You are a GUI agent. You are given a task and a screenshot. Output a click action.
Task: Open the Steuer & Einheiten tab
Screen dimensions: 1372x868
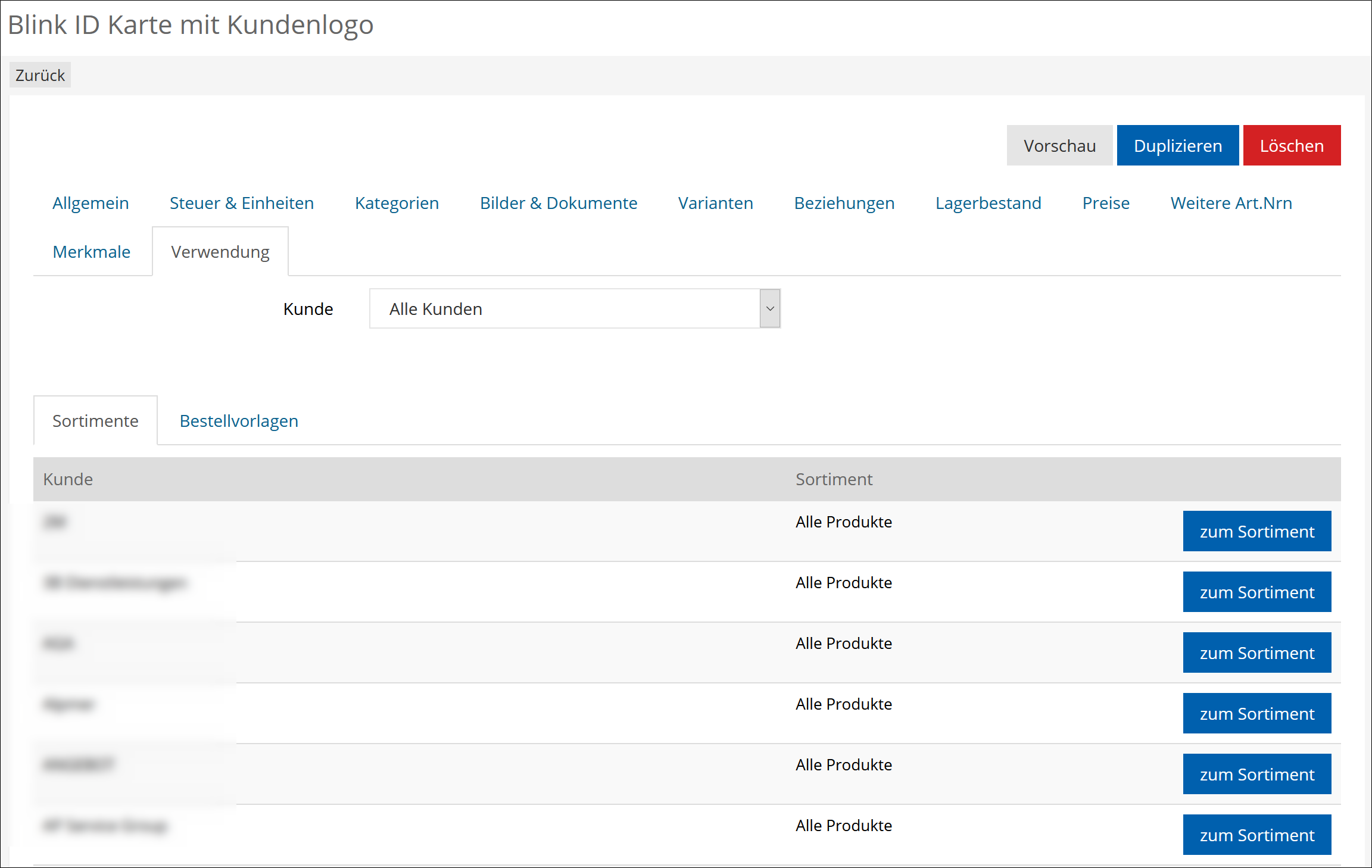(x=241, y=203)
